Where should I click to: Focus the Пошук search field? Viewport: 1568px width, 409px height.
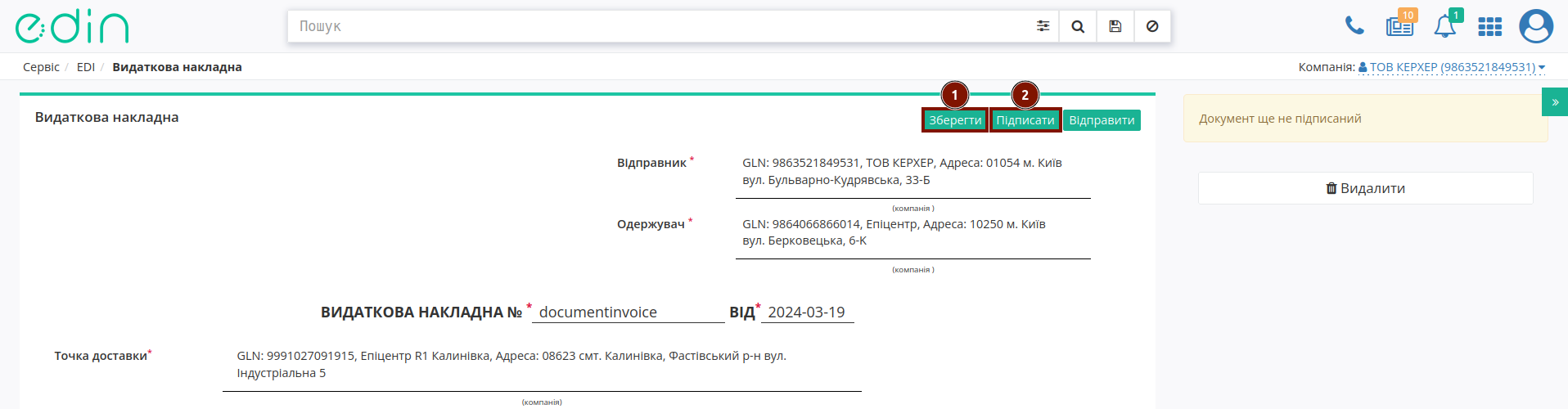click(657, 26)
